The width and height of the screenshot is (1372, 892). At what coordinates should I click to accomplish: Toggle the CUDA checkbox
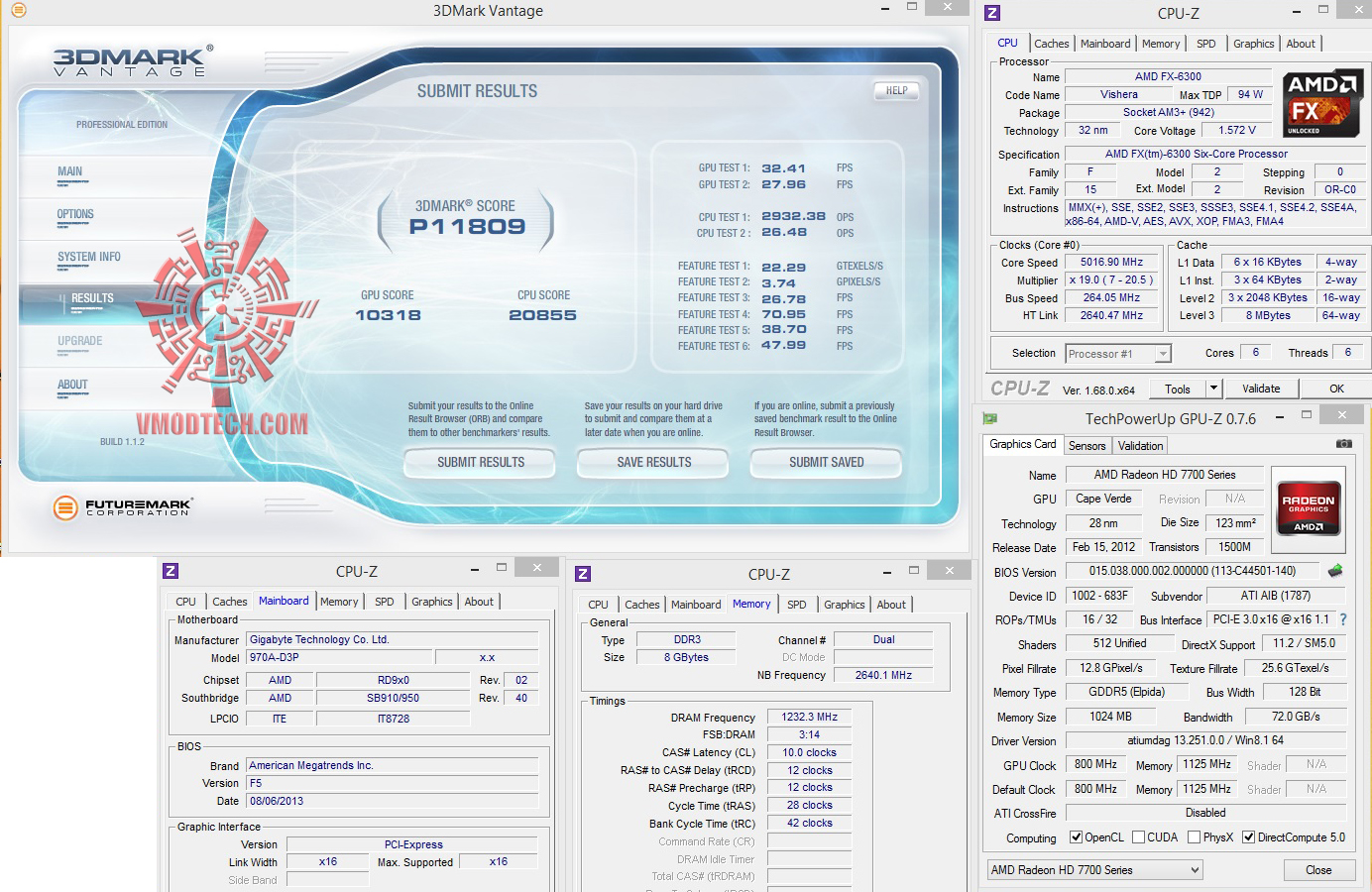[x=1138, y=837]
